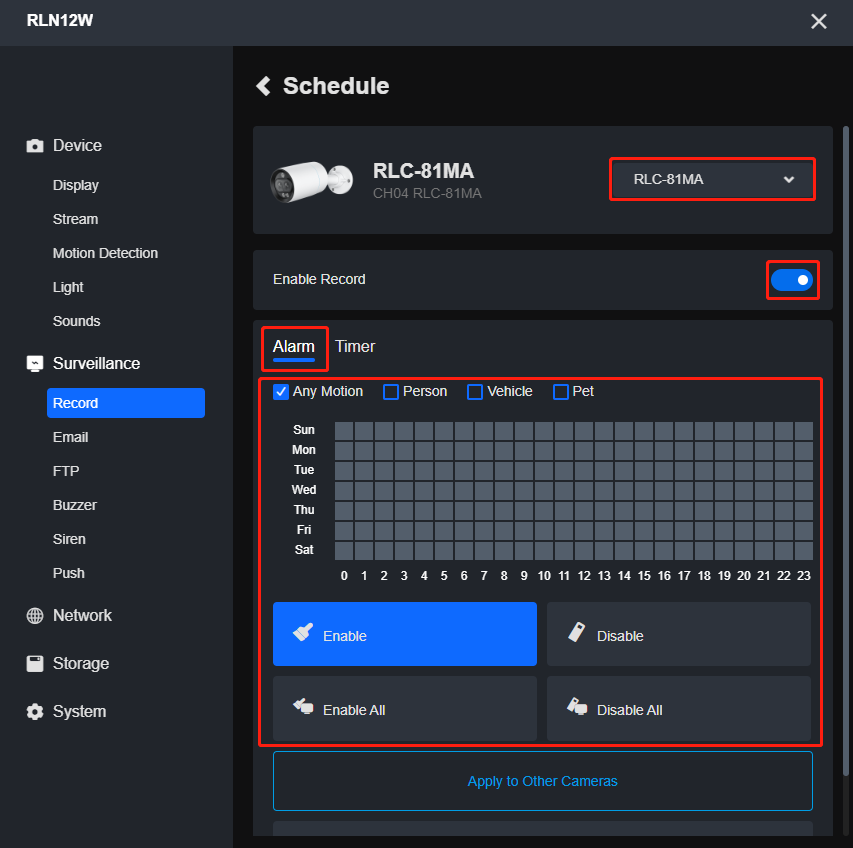Click the "CH04 RLC-81MA" channel text
The height and width of the screenshot is (848, 853).
tap(427, 194)
